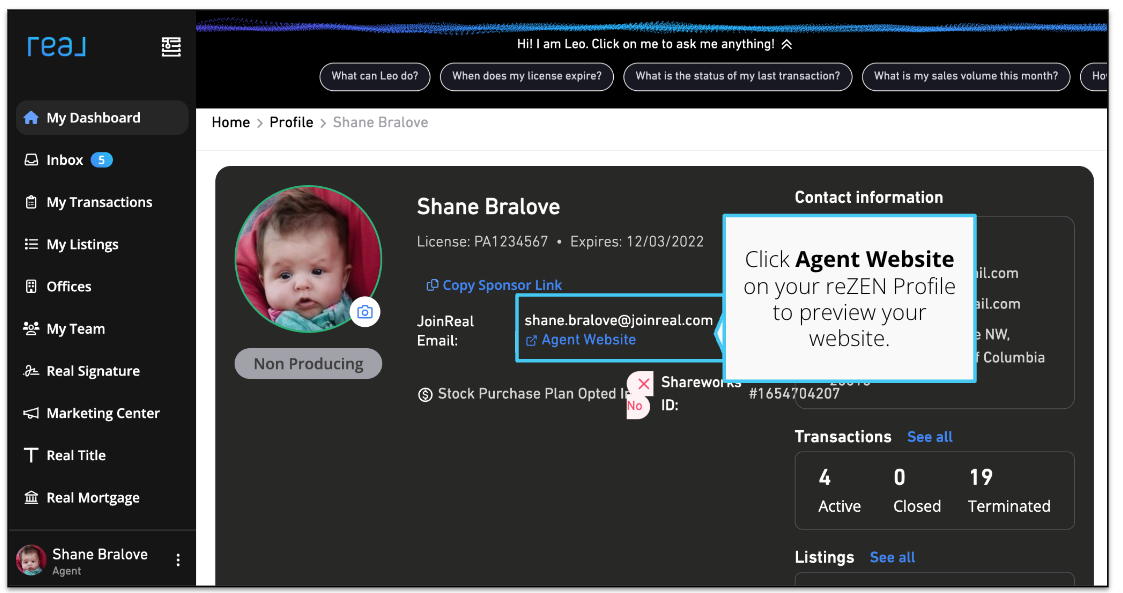Ask Leo "When does my license expire?"
The width and height of the screenshot is (1123, 593).
point(526,76)
